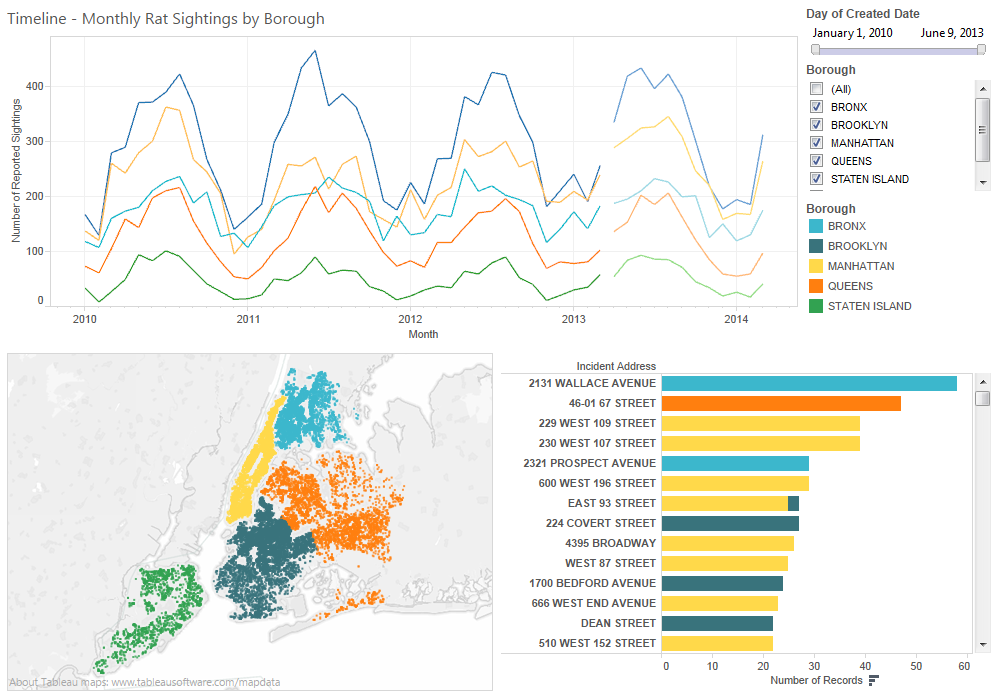Select the STATEN ISLAND legend swatch
994x696 pixels.
pos(815,306)
